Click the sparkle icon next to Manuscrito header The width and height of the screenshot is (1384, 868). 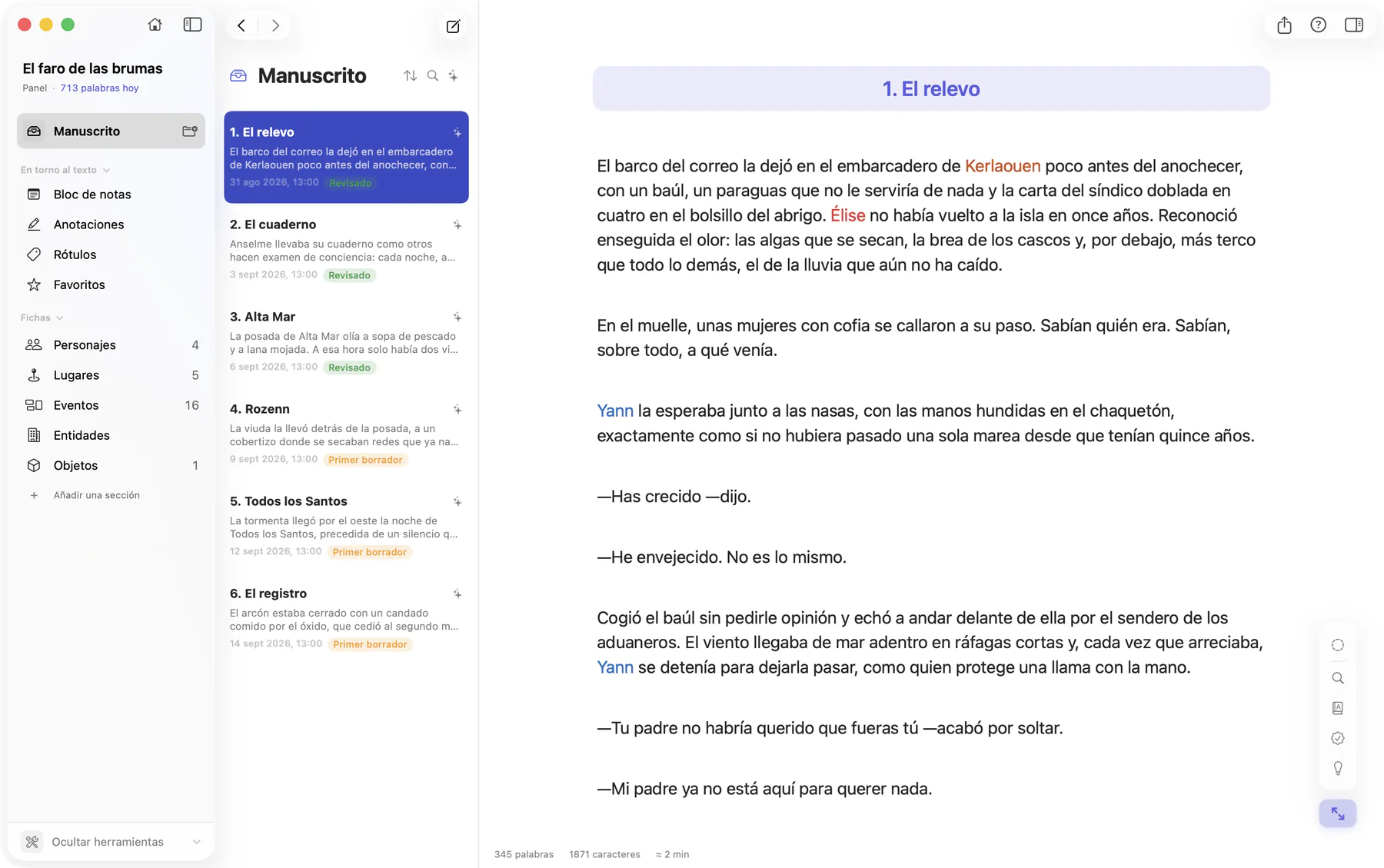454,75
